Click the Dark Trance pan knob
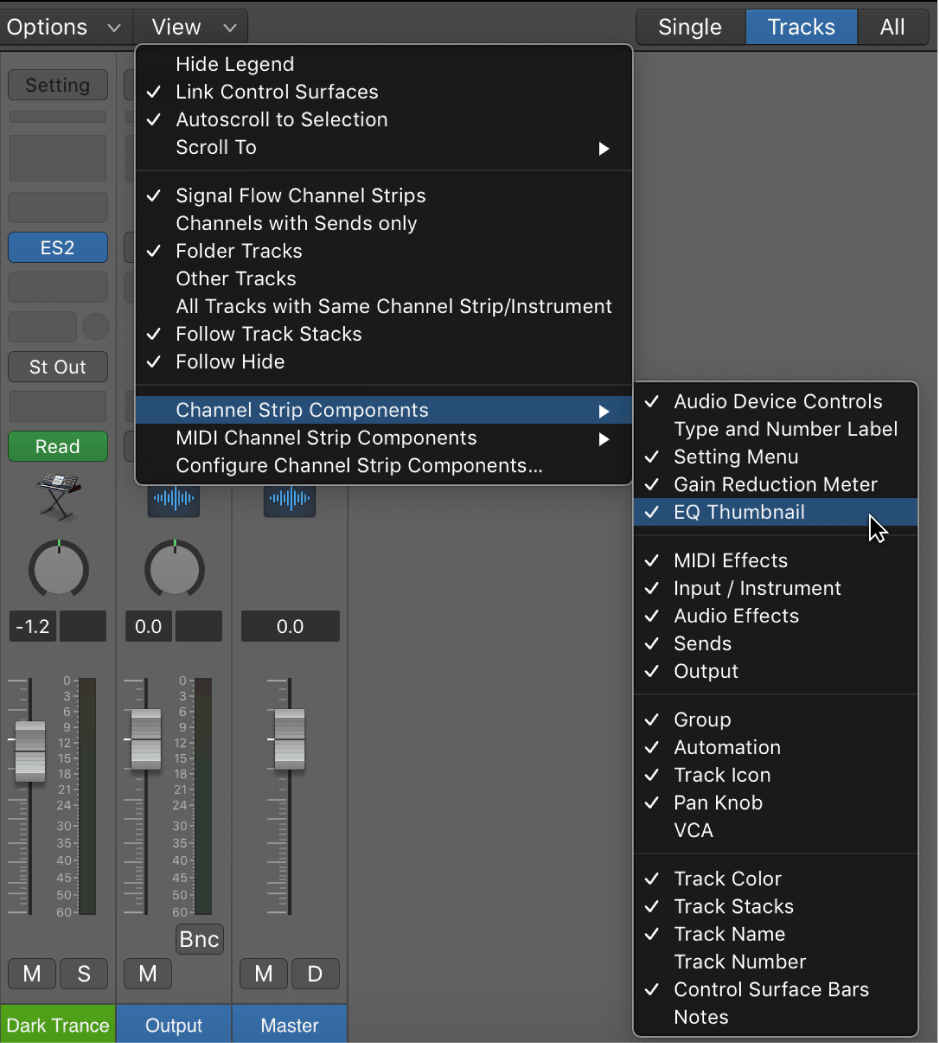Viewport: 939px width, 1043px height. (59, 569)
